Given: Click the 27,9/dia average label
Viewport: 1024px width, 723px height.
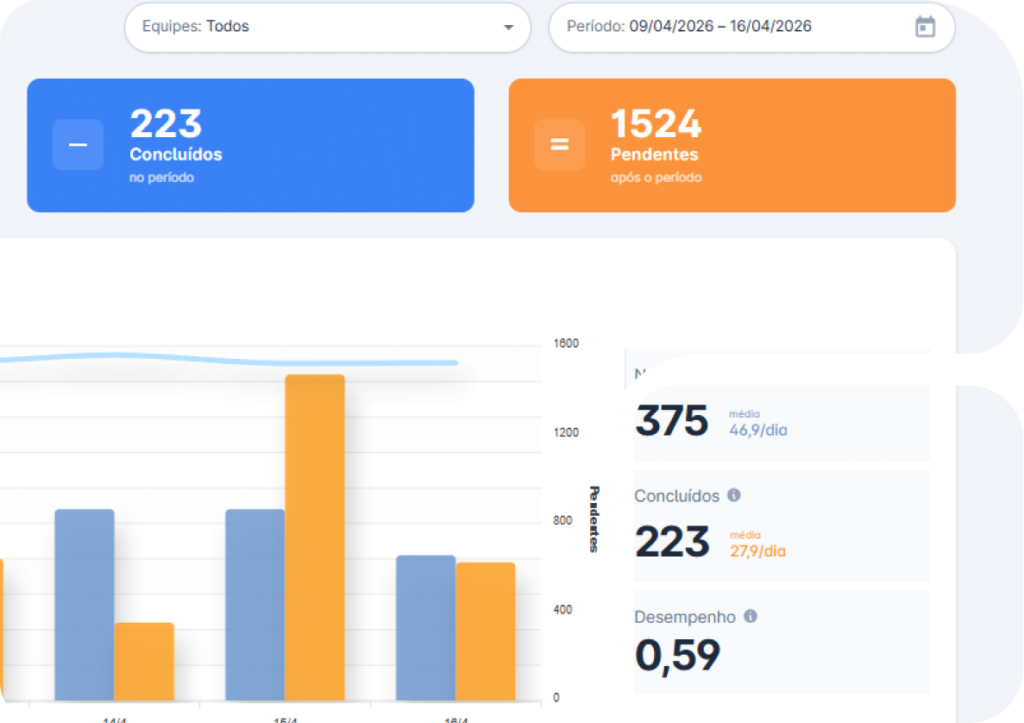Looking at the screenshot, I should 757,551.
